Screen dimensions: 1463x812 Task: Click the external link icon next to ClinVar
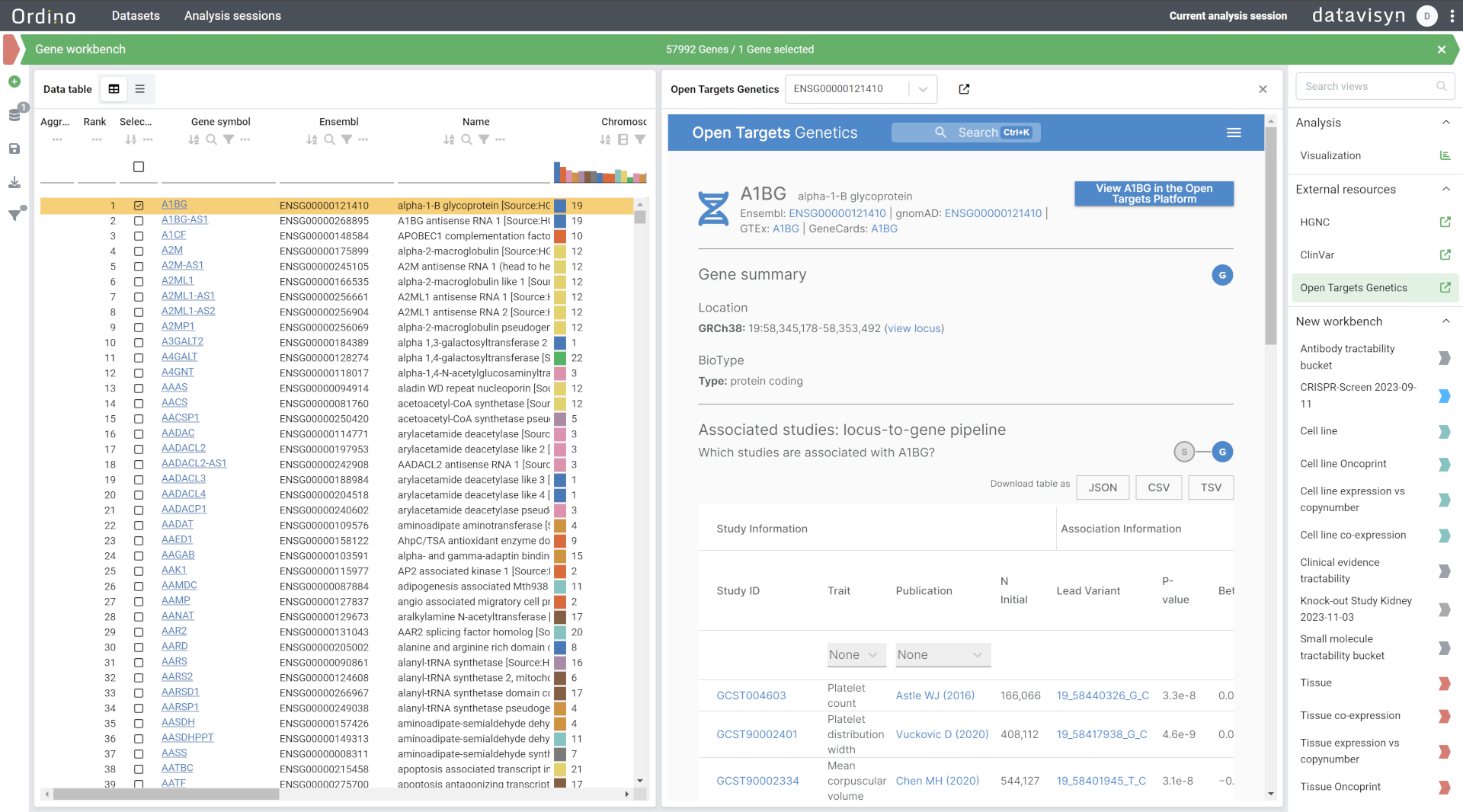pos(1445,255)
